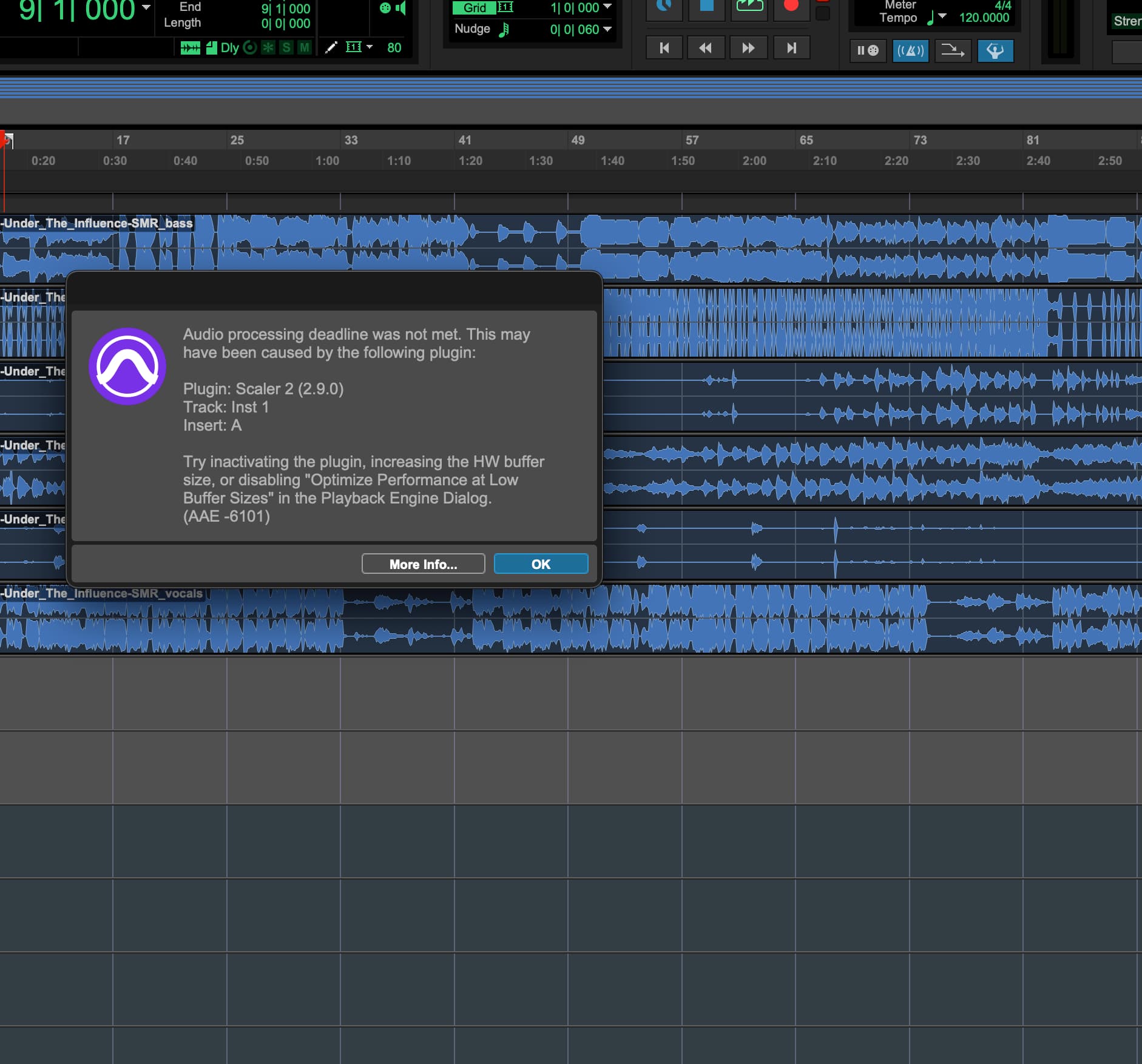Toggle the green Grid mode button
The image size is (1142, 1064).
[475, 8]
